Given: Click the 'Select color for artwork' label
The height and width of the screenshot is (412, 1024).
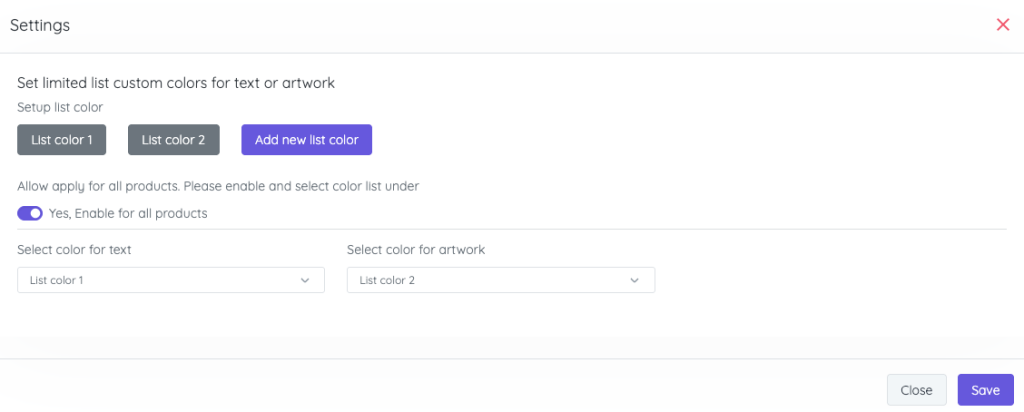Looking at the screenshot, I should coord(416,250).
